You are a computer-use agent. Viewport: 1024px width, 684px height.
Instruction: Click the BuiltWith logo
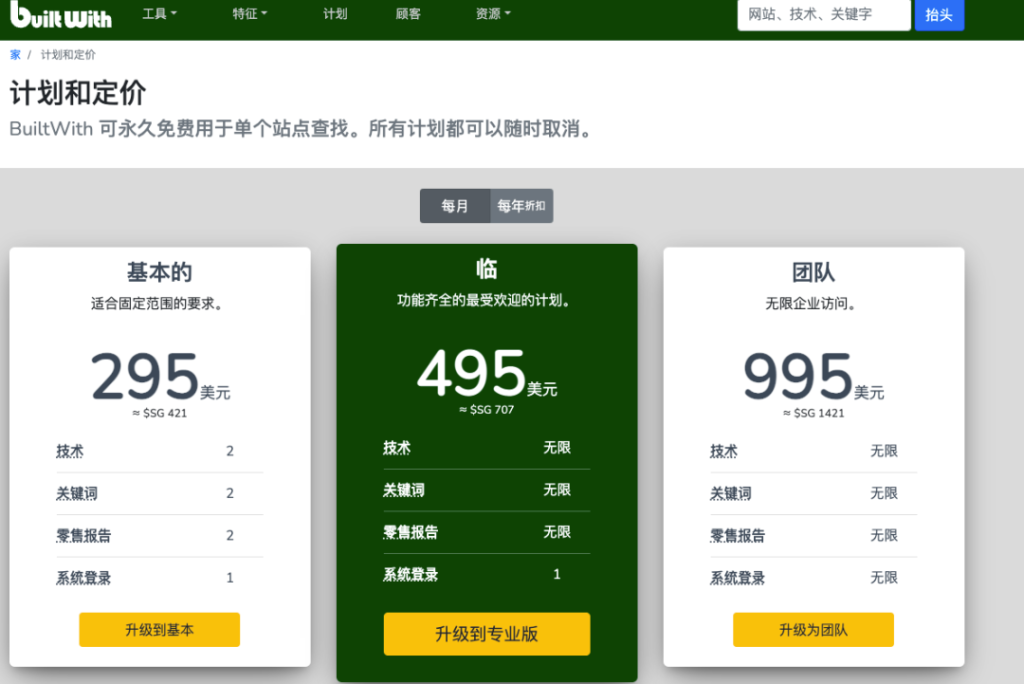tap(61, 14)
